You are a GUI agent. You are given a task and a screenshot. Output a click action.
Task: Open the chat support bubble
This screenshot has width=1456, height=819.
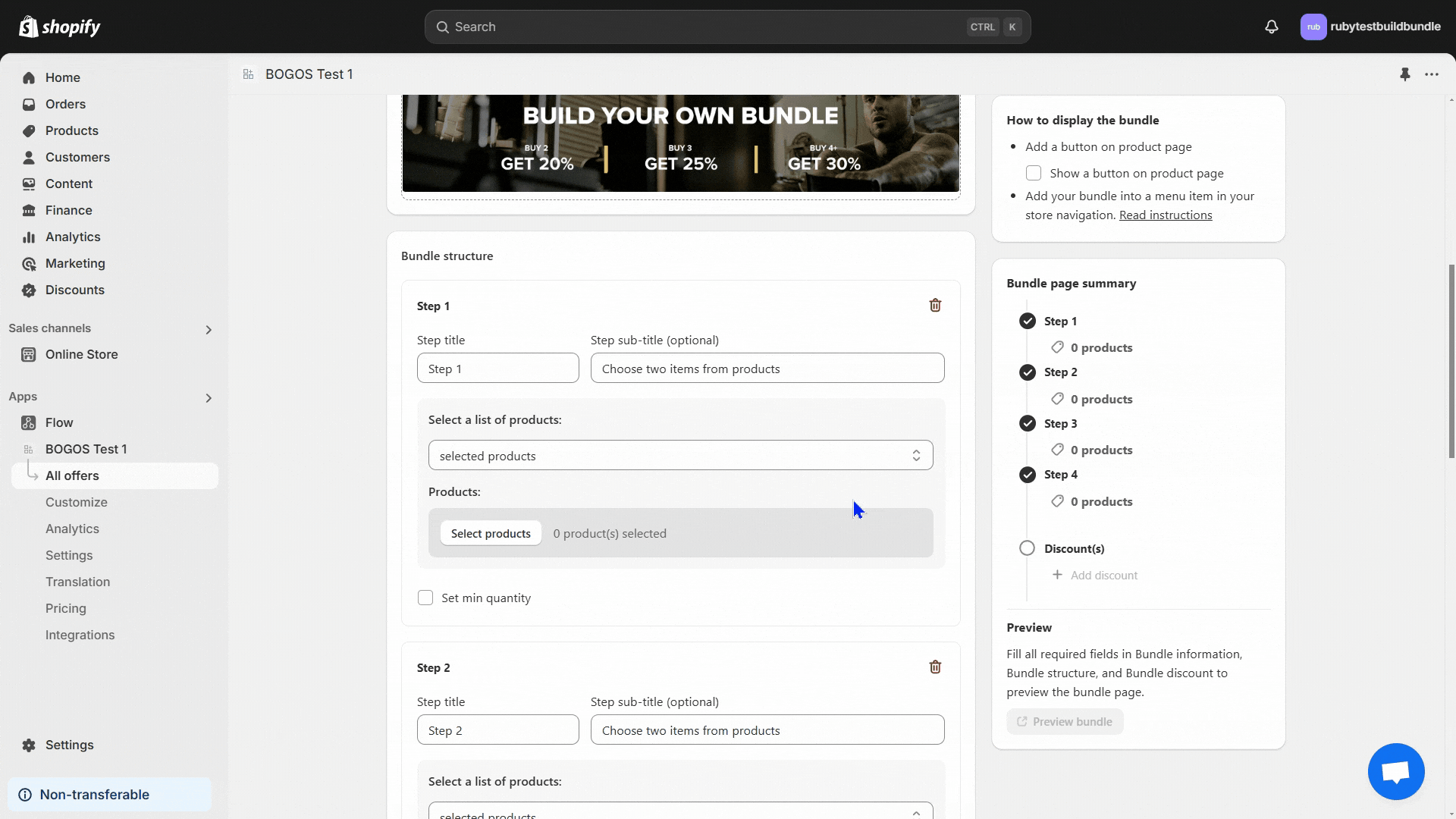[1395, 771]
